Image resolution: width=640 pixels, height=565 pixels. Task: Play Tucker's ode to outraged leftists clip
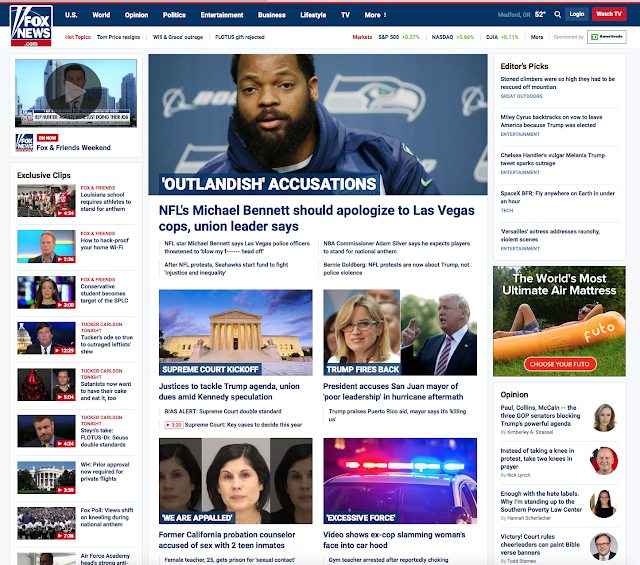46,338
